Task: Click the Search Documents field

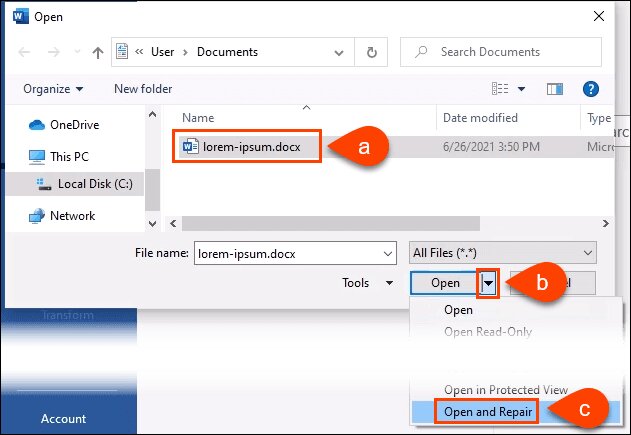Action: coord(501,52)
